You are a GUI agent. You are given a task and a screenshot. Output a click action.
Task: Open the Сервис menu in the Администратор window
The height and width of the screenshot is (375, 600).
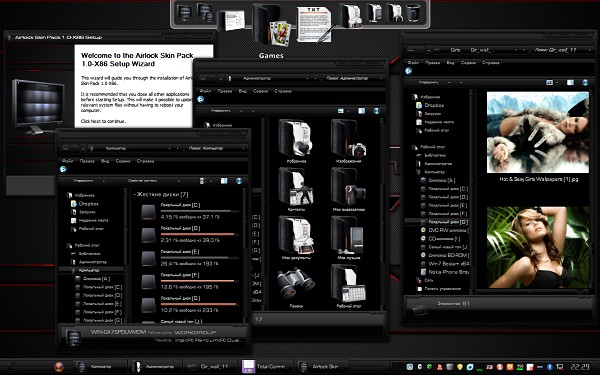click(x=260, y=91)
